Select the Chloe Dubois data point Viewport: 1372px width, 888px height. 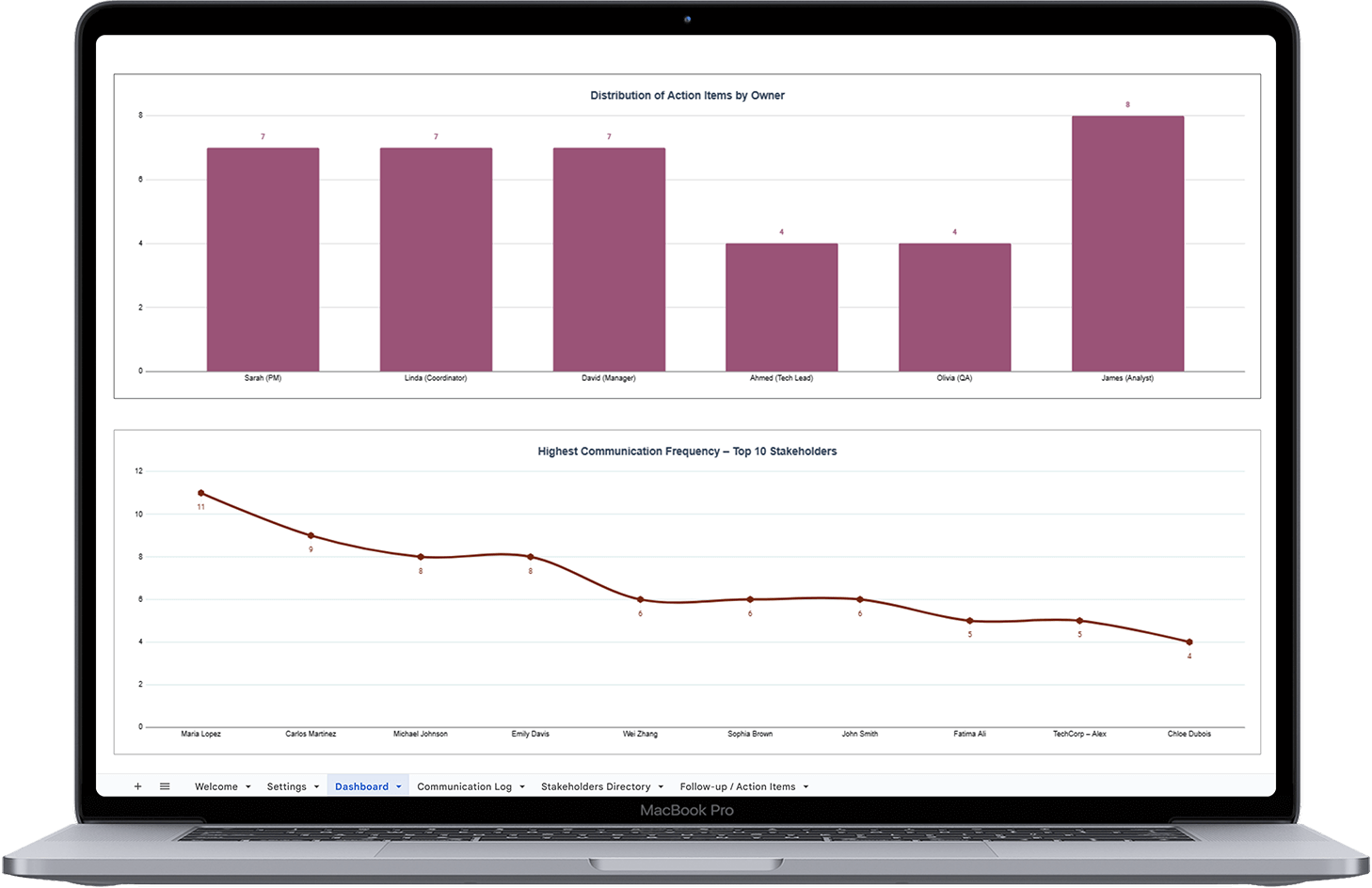point(1189,642)
